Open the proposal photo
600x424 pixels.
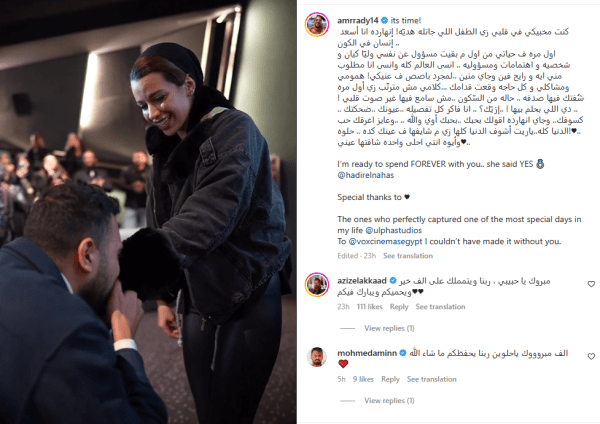(148, 212)
